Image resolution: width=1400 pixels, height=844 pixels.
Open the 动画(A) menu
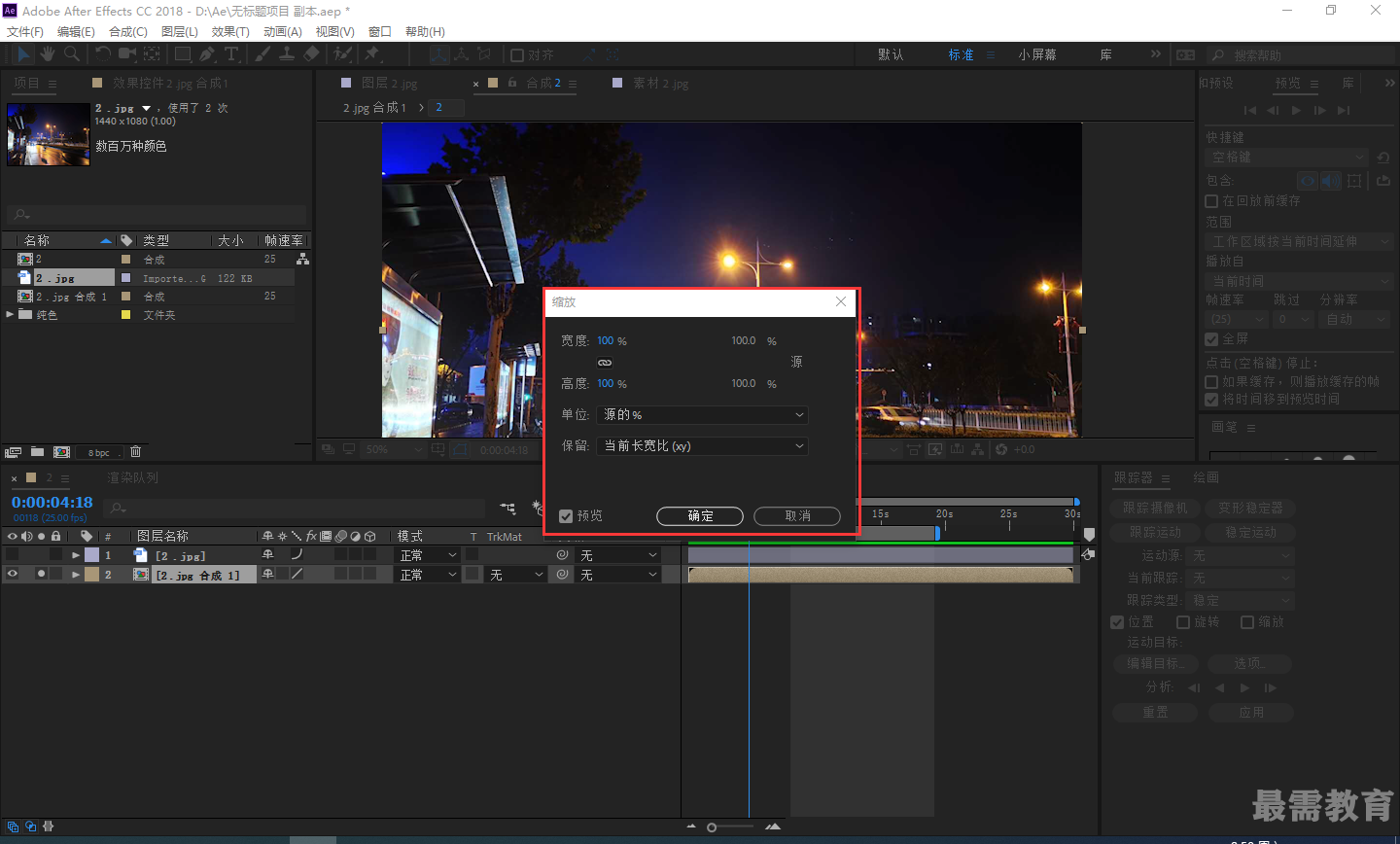click(x=283, y=32)
